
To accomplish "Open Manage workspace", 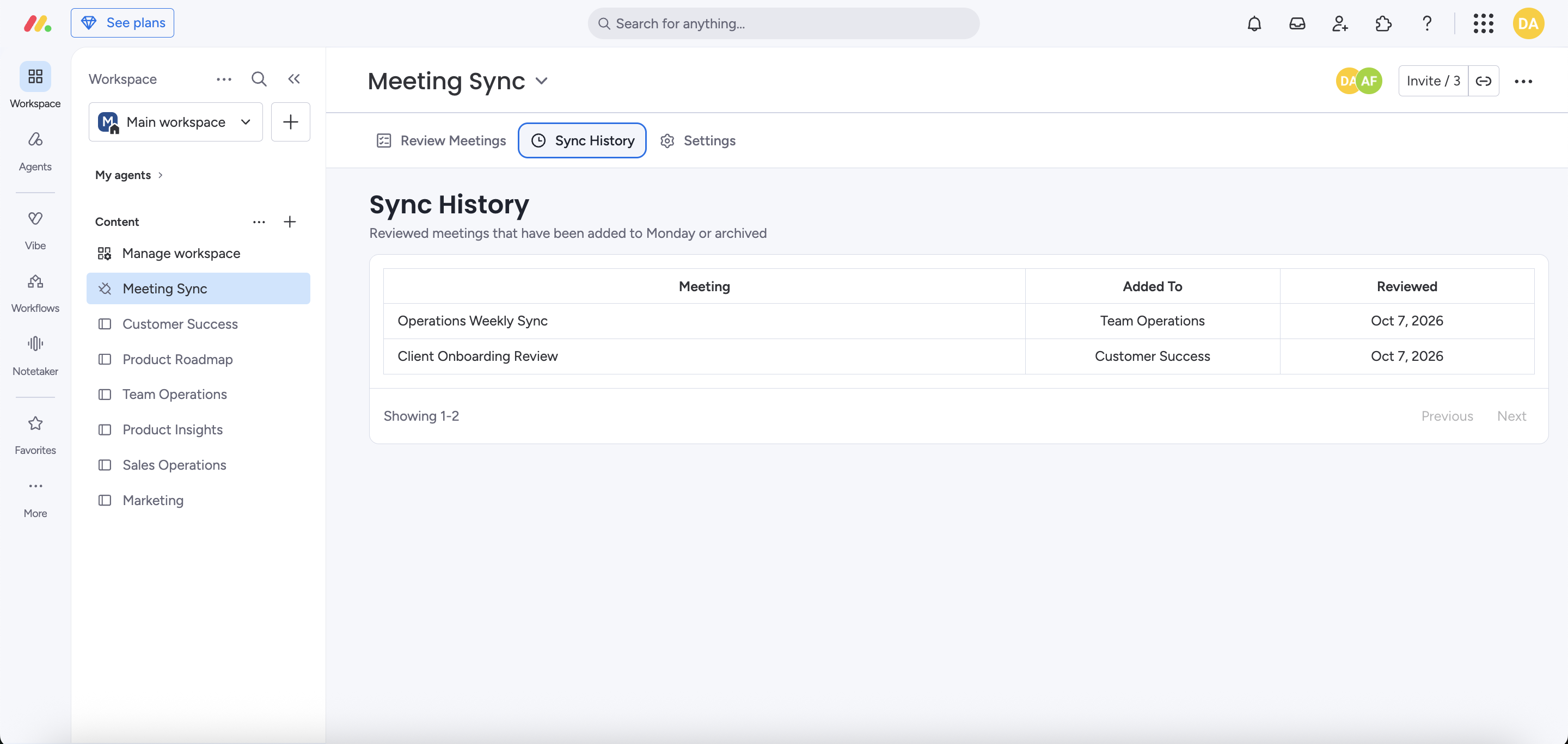I will 198,253.
